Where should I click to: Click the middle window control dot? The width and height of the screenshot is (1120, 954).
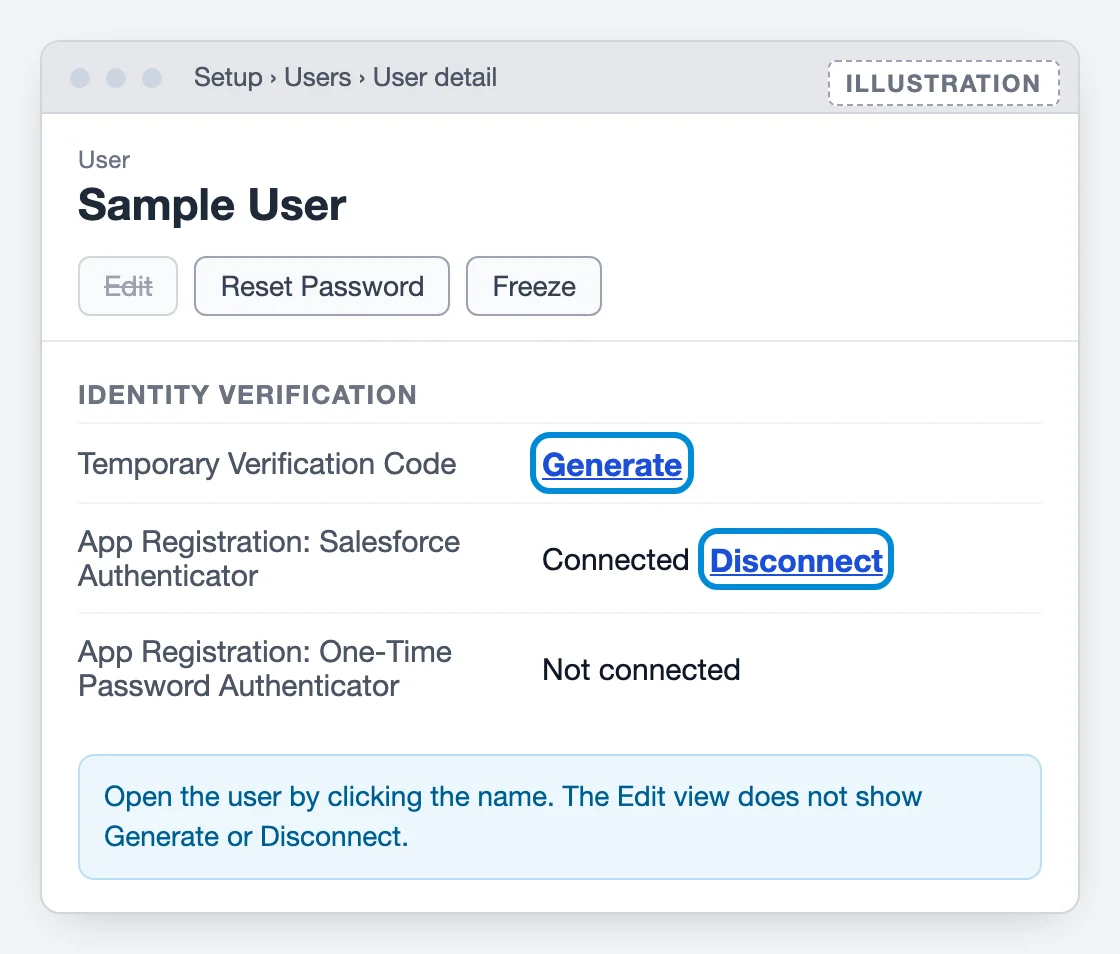coord(116,77)
